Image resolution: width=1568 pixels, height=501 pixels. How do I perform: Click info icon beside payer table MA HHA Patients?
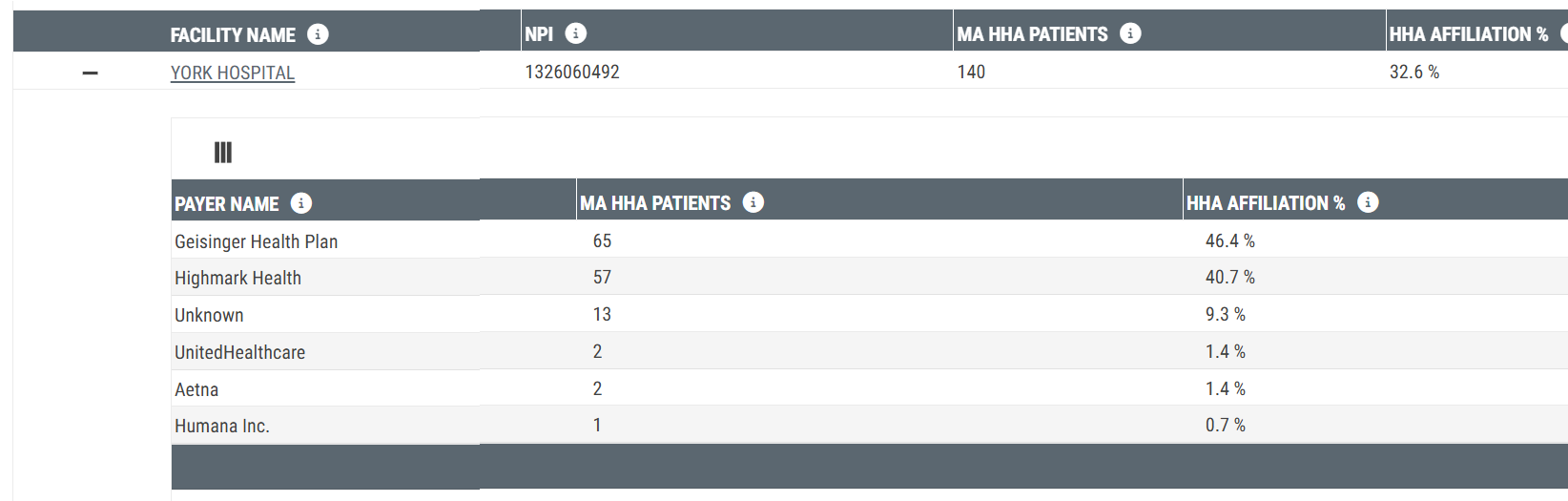[753, 202]
